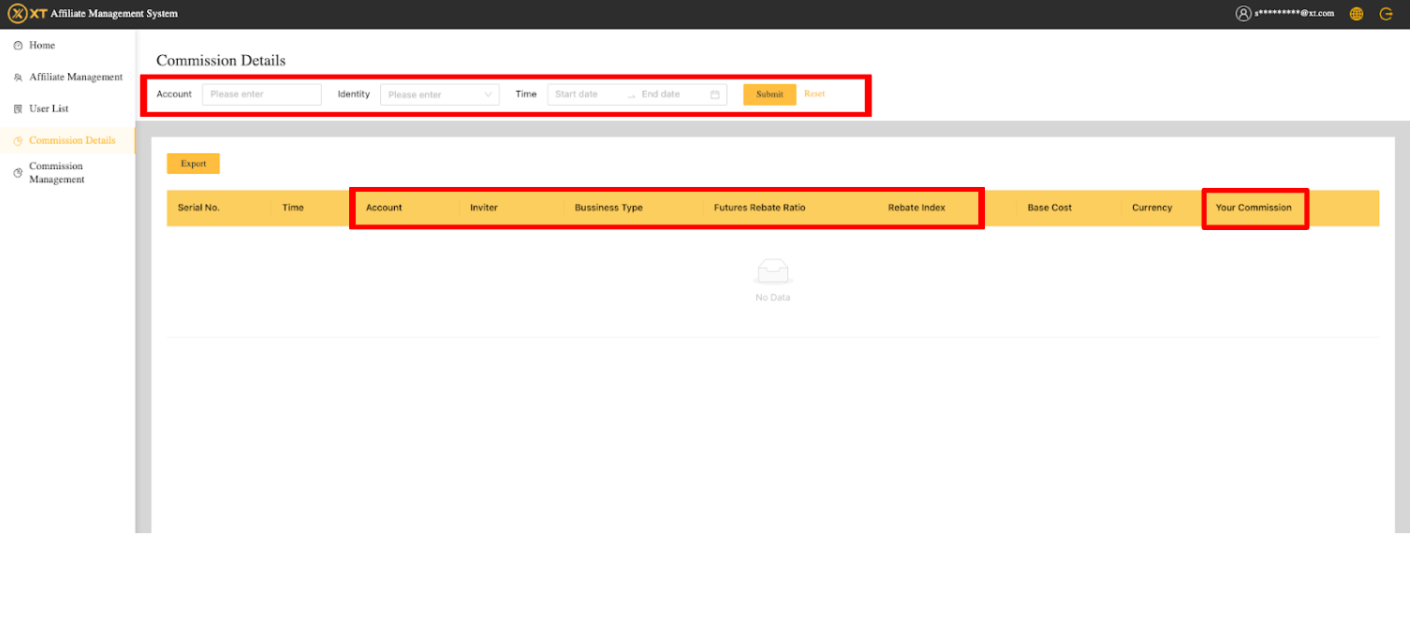The image size is (1419, 621).
Task: Open the language globe icon
Action: point(1356,14)
